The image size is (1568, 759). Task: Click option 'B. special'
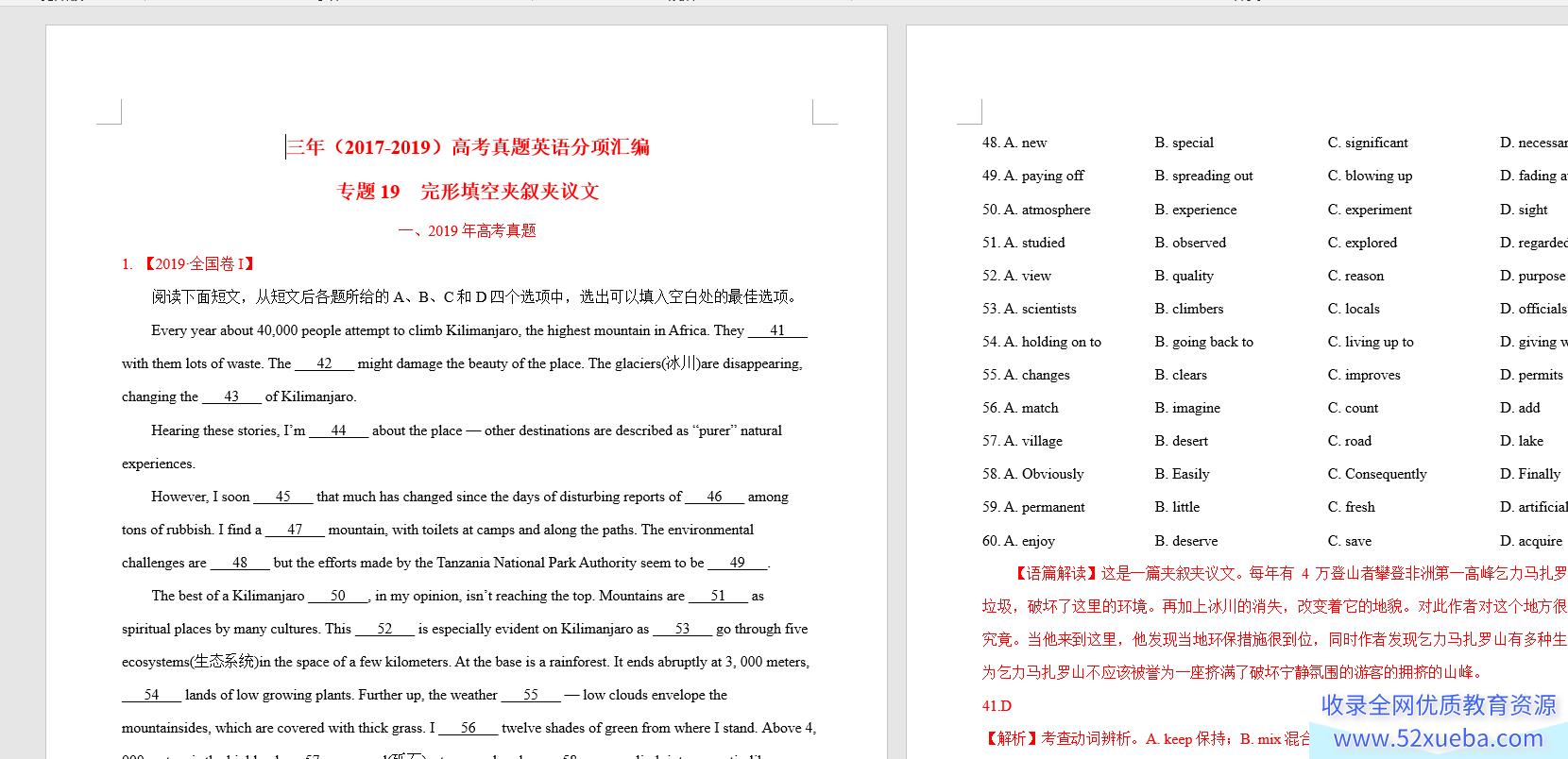click(1185, 143)
